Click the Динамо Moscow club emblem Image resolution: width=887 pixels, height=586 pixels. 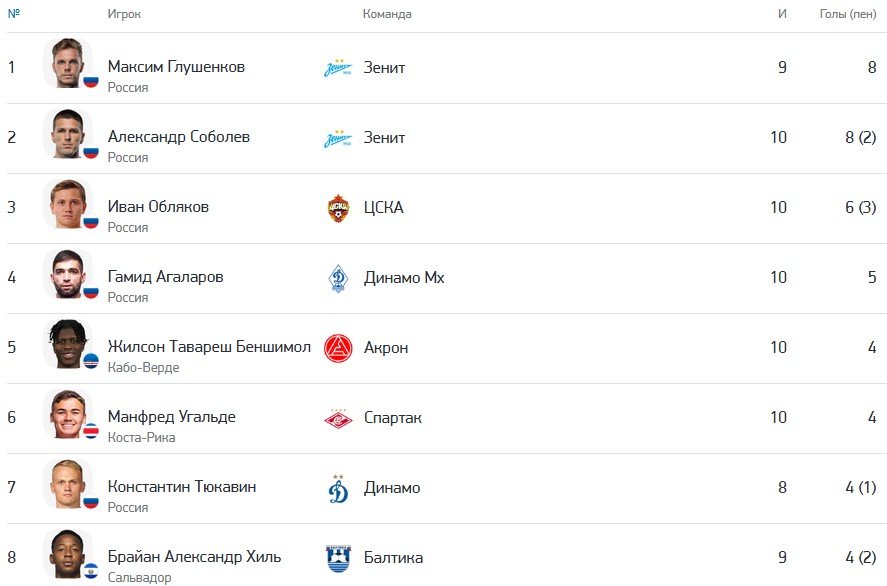tap(338, 489)
